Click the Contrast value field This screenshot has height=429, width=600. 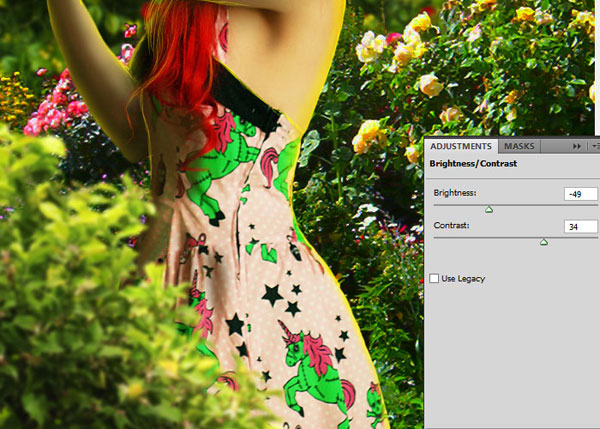point(580,227)
